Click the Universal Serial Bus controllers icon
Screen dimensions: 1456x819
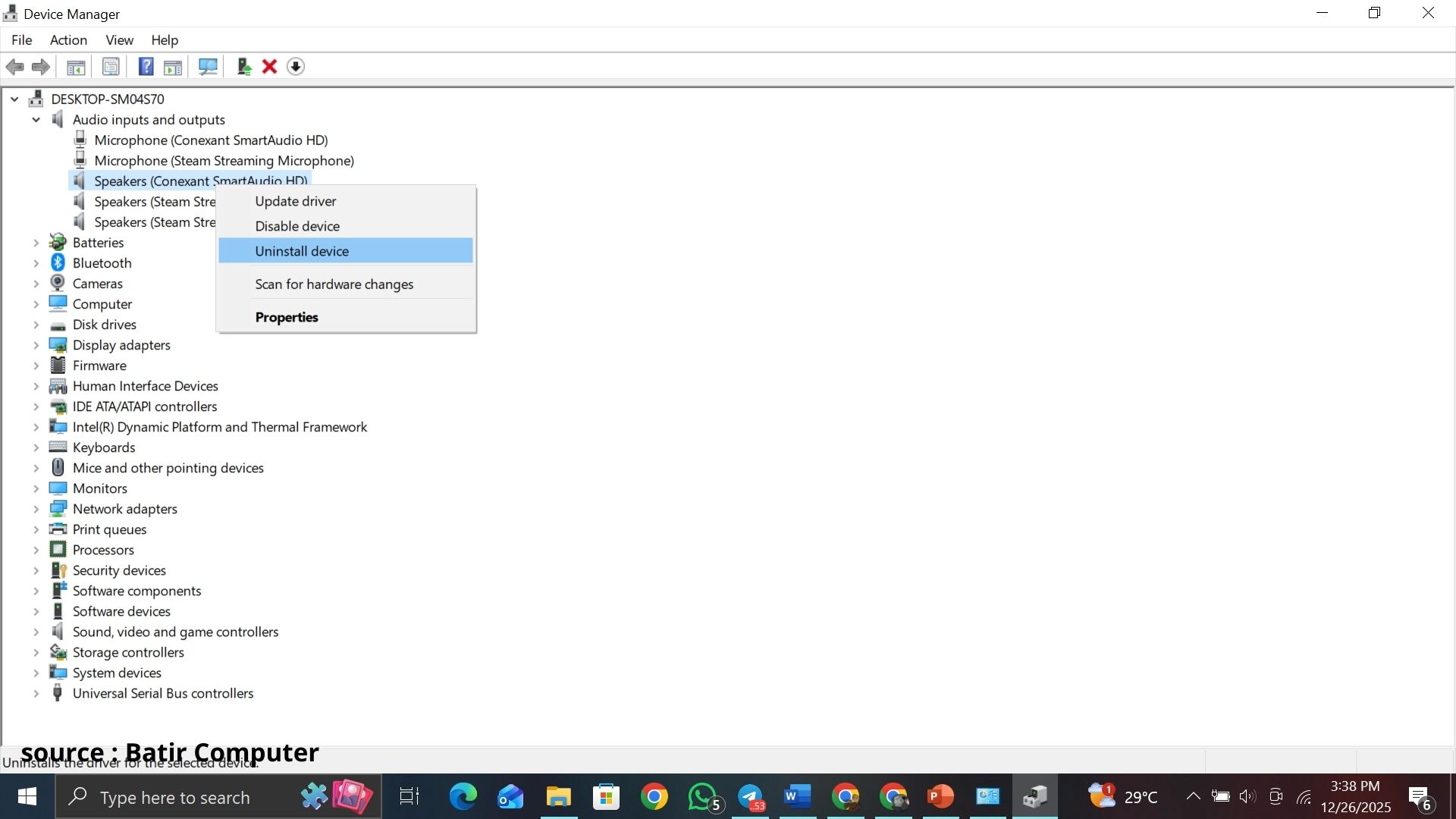[x=58, y=692]
